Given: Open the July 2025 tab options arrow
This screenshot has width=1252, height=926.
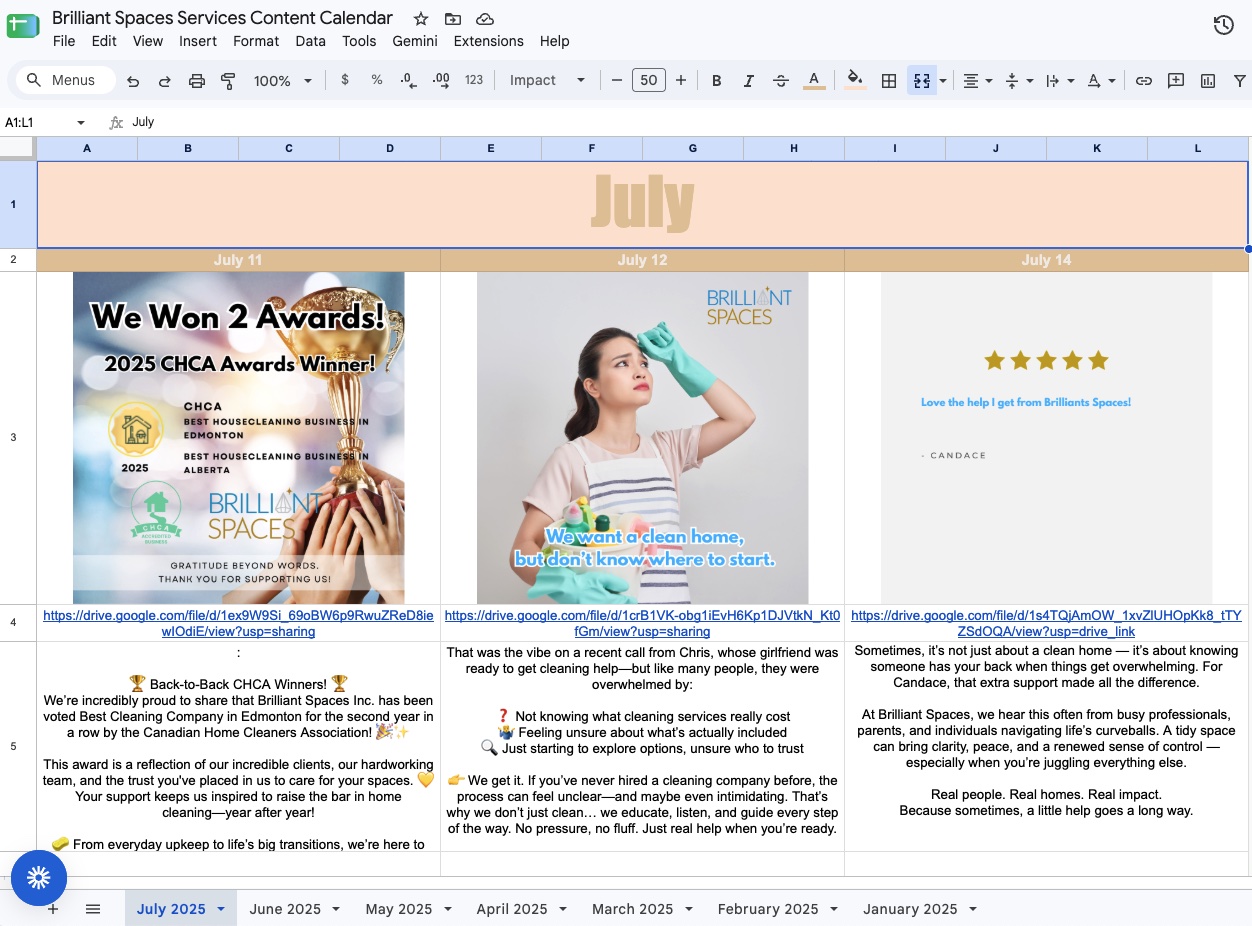Looking at the screenshot, I should pos(221,909).
